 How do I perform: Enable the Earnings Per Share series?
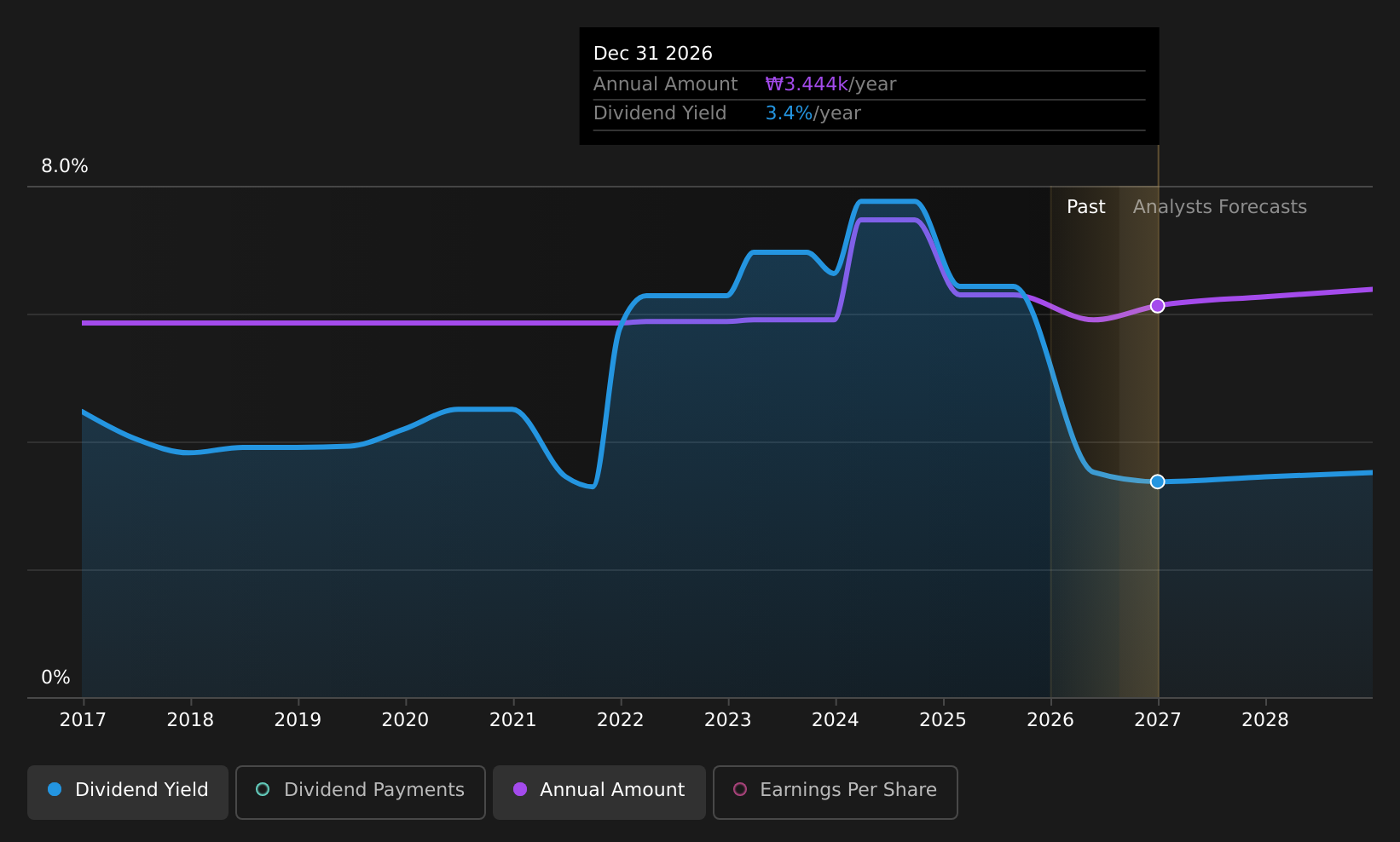[836, 793]
